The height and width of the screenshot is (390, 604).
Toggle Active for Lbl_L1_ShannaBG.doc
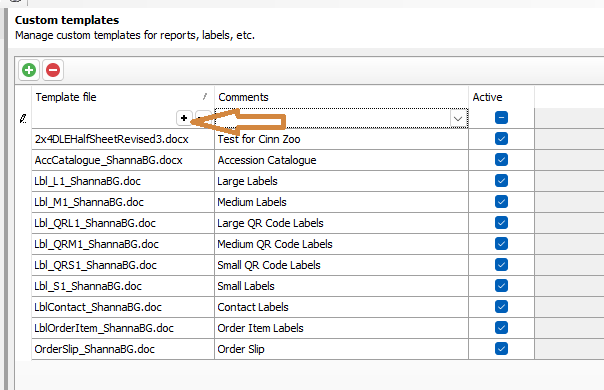pyautogui.click(x=501, y=181)
